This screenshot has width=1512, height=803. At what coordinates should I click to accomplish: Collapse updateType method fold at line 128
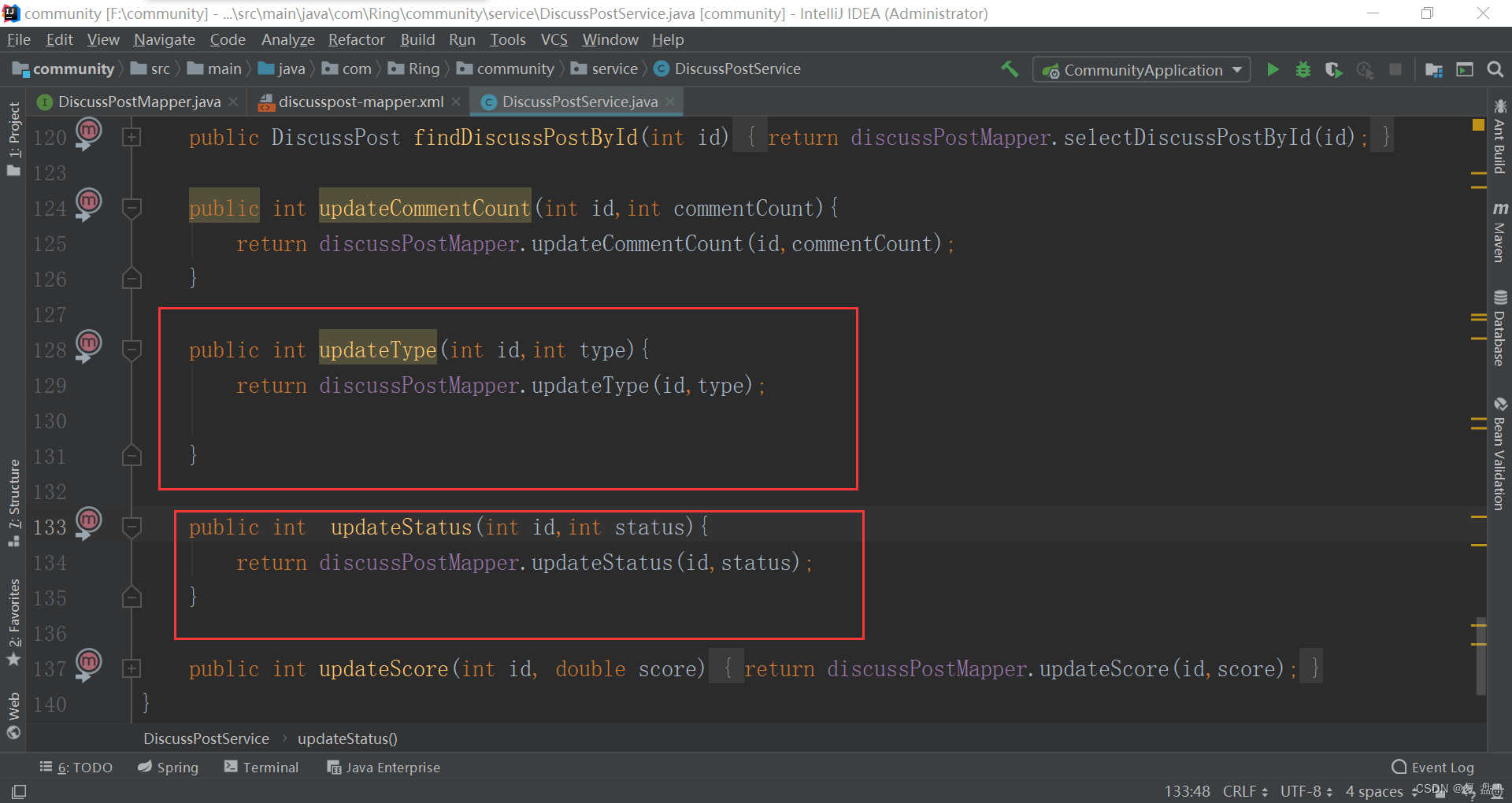[132, 350]
